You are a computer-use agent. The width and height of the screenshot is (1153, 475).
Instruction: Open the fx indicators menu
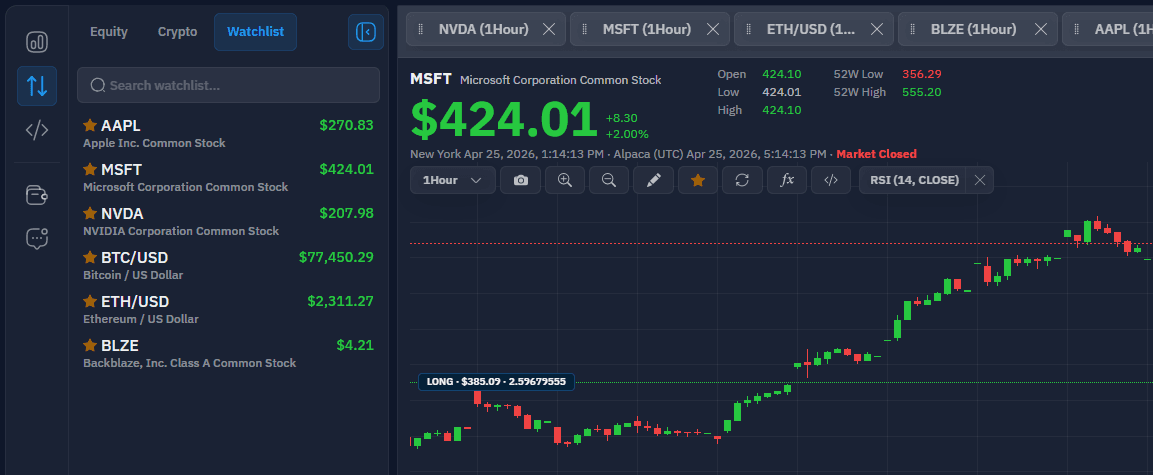coord(787,180)
